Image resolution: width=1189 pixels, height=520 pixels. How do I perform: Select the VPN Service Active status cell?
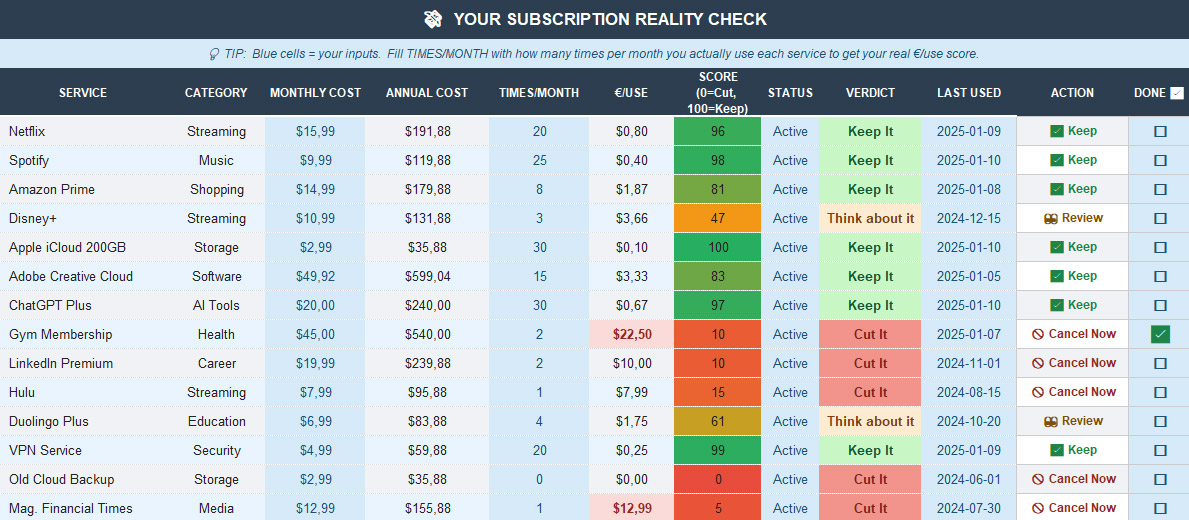click(790, 450)
